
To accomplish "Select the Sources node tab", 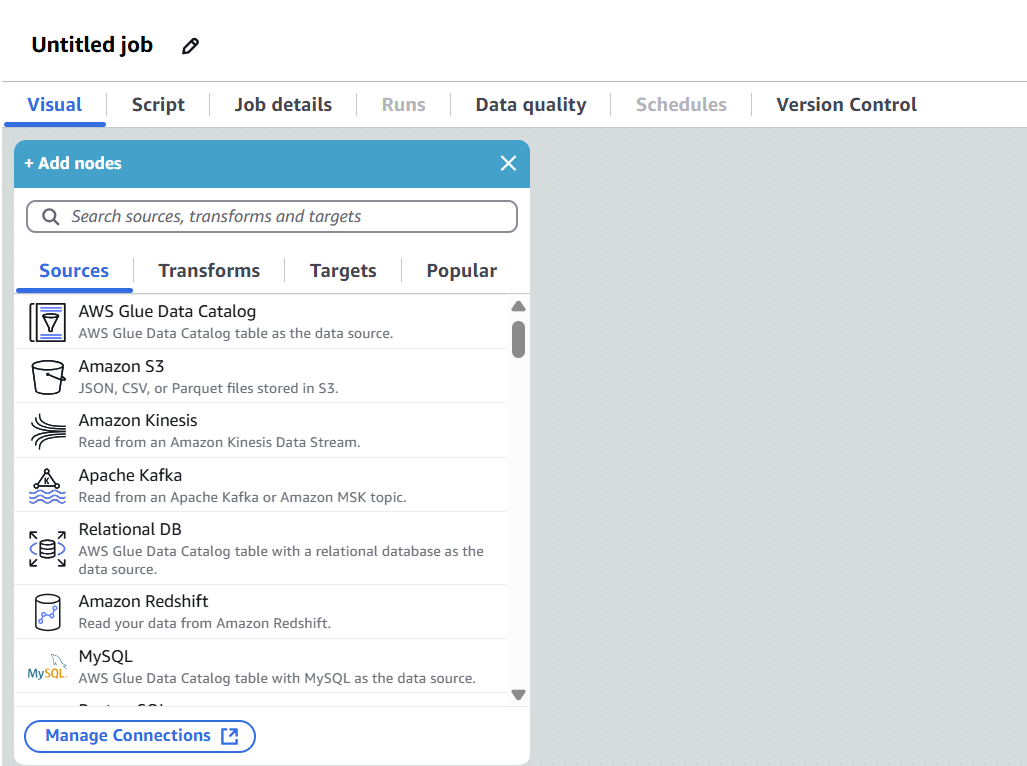I will (x=74, y=270).
